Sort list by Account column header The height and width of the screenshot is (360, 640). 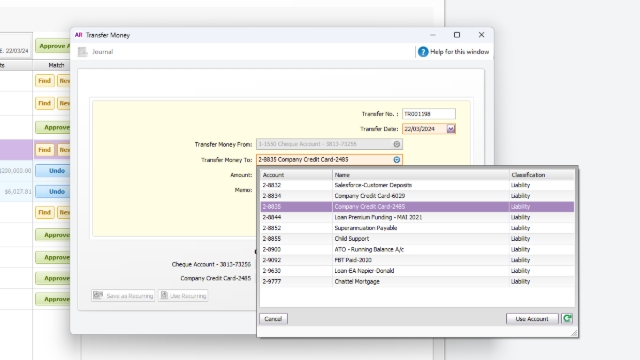tap(296, 175)
